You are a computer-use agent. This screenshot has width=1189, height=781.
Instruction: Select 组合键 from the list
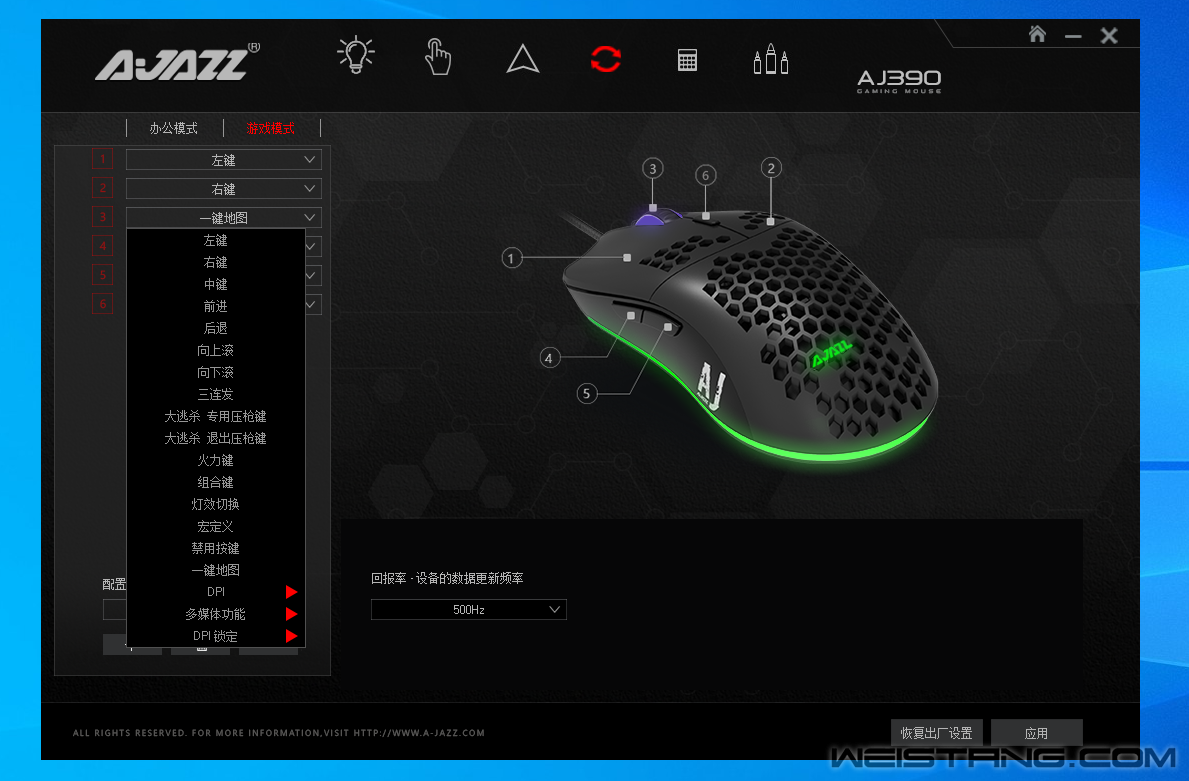[215, 482]
